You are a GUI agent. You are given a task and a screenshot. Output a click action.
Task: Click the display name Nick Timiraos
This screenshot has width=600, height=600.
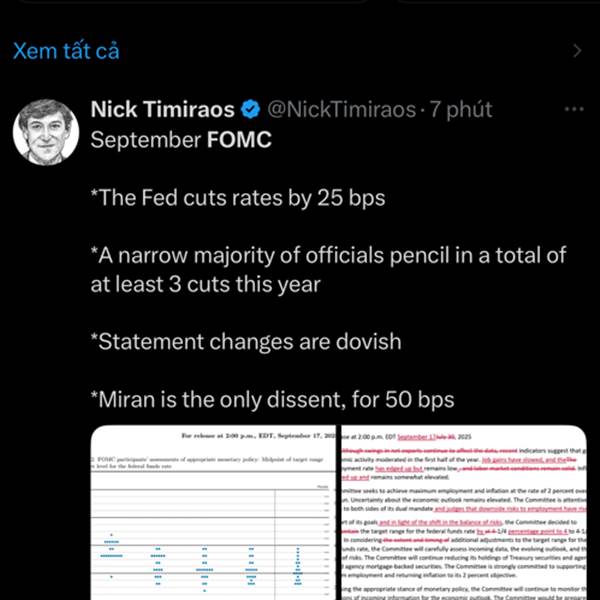coord(162,109)
